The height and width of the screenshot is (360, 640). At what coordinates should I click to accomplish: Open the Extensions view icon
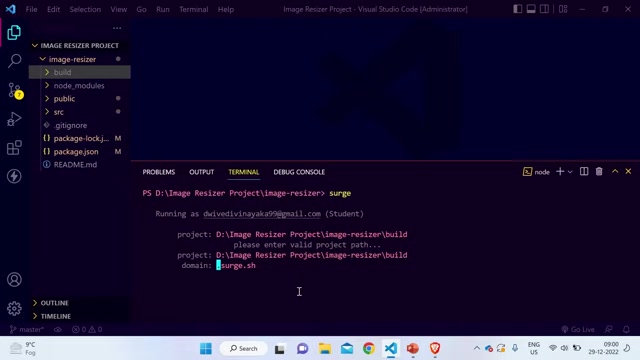(x=14, y=148)
